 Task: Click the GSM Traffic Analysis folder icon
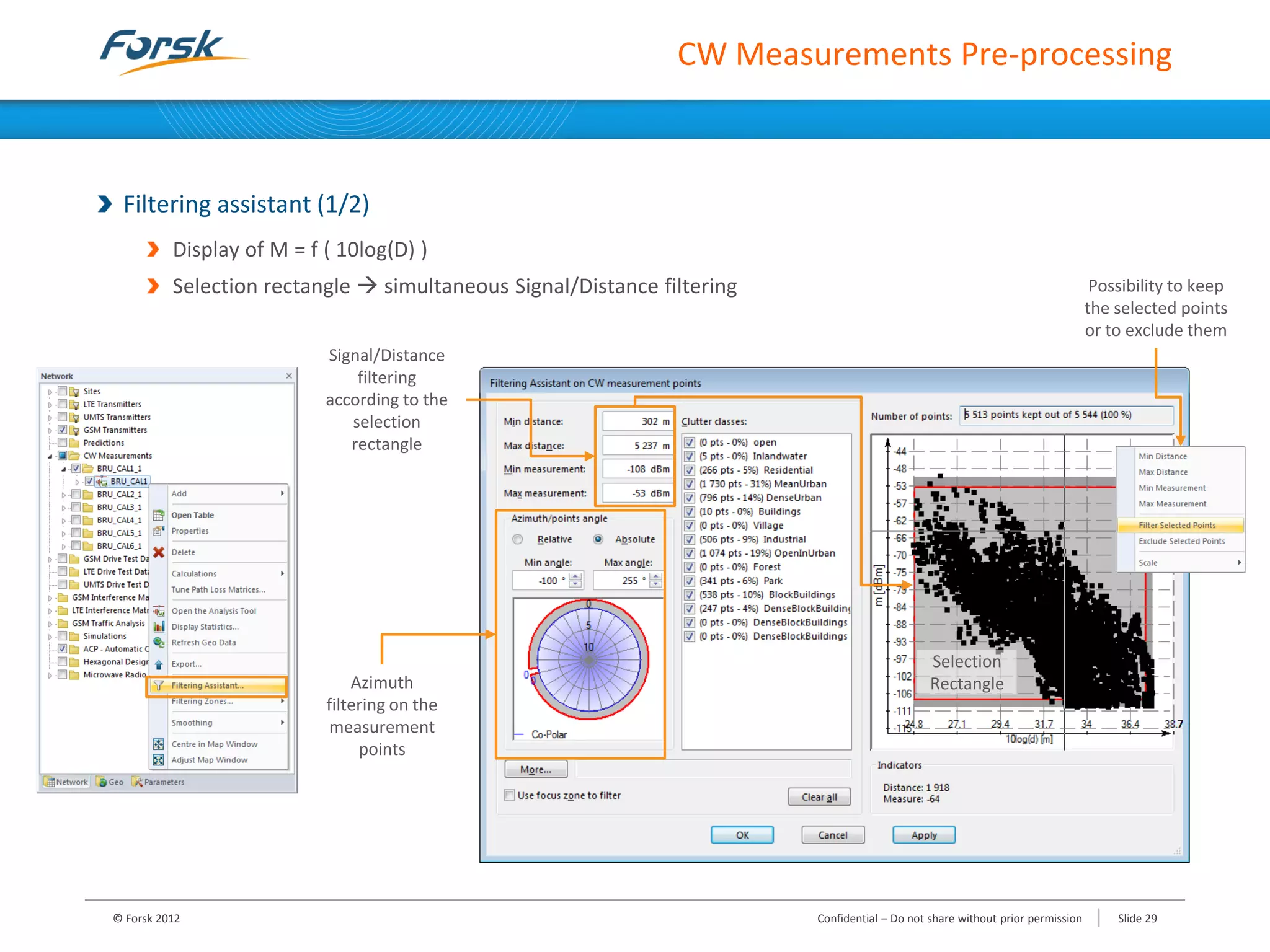pyautogui.click(x=63, y=624)
